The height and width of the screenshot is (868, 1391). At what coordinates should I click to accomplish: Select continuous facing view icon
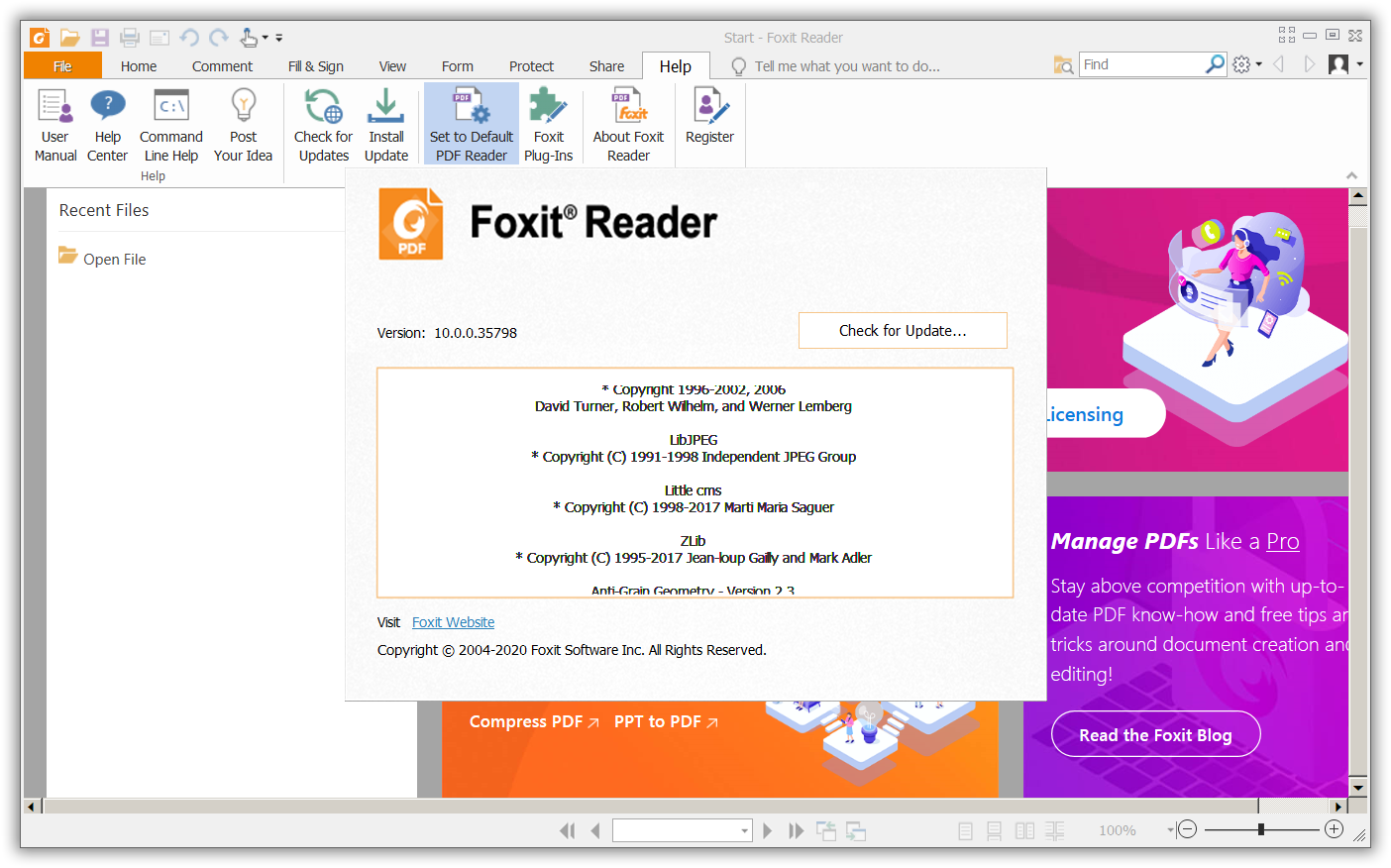coord(1054,830)
